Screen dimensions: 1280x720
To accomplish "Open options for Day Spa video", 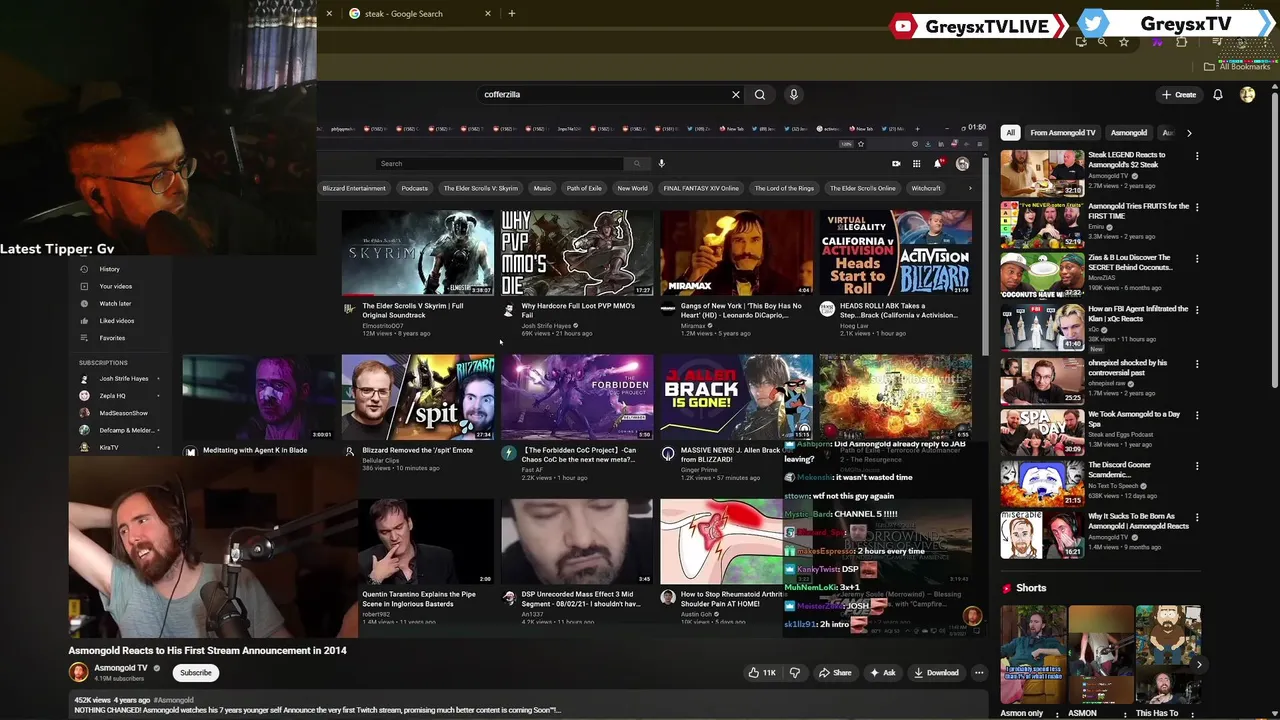I will click(1197, 415).
